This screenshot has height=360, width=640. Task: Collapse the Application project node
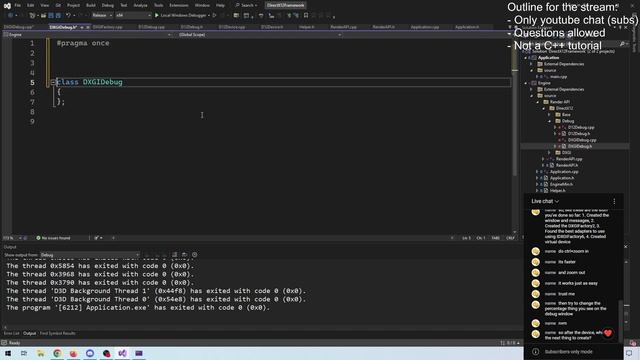526,58
